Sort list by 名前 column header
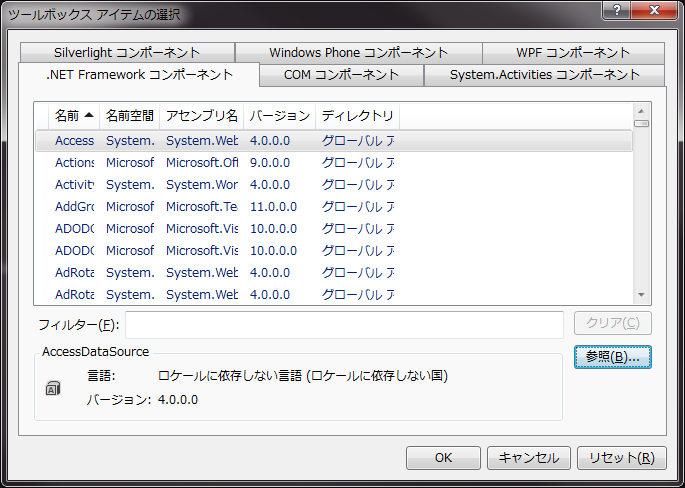This screenshot has width=685, height=488. 74,116
